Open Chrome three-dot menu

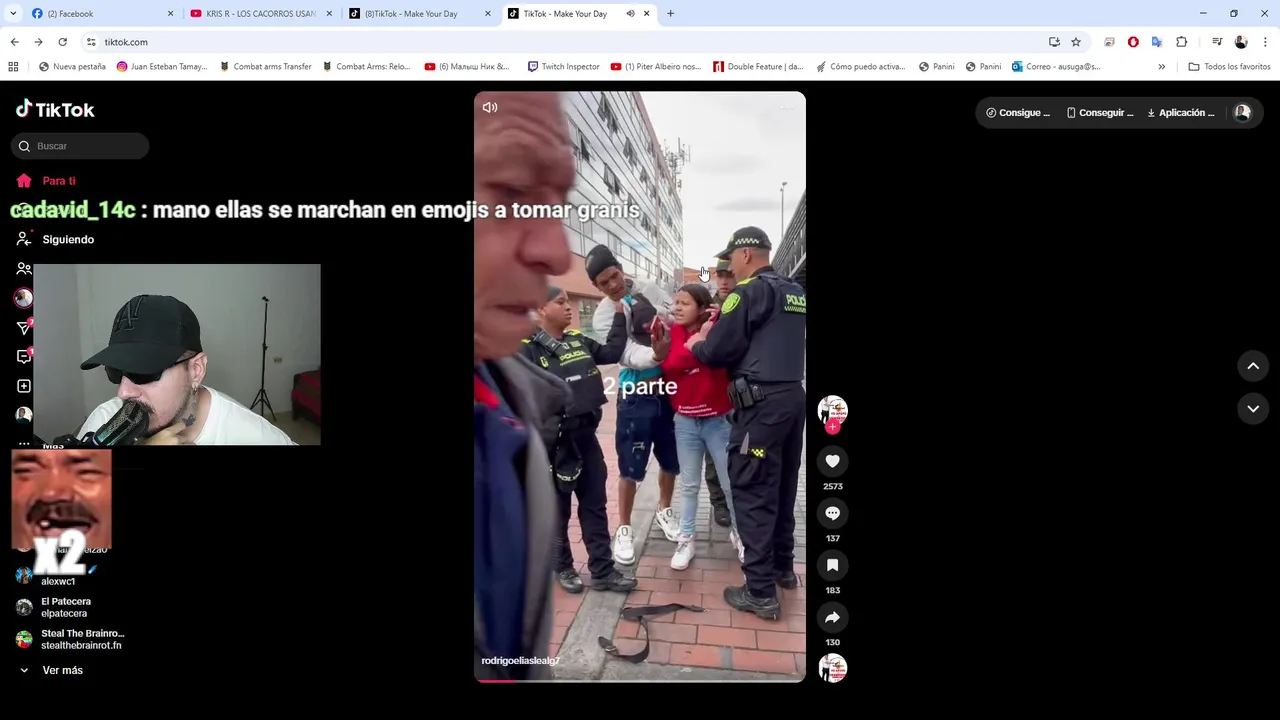[1265, 42]
